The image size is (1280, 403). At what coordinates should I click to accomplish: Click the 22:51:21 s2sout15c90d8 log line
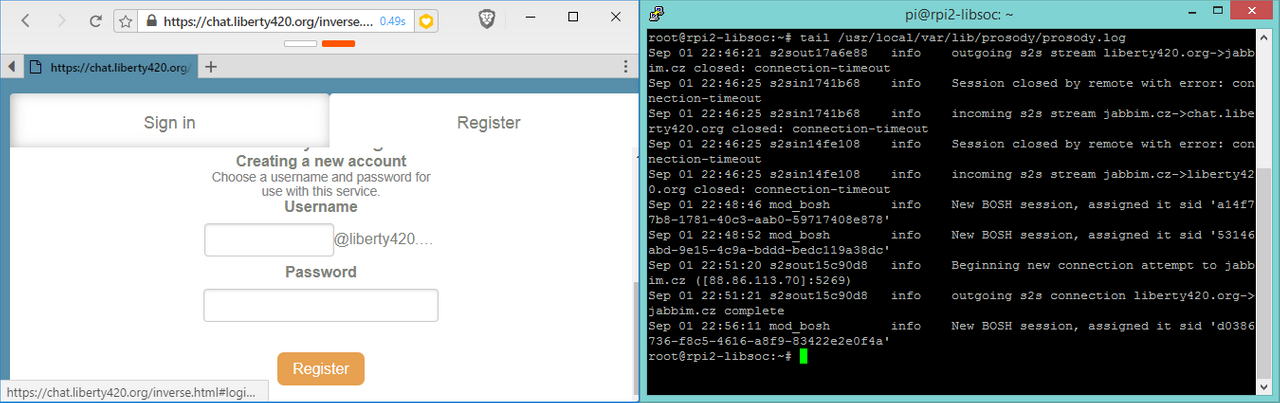pyautogui.click(x=951, y=303)
